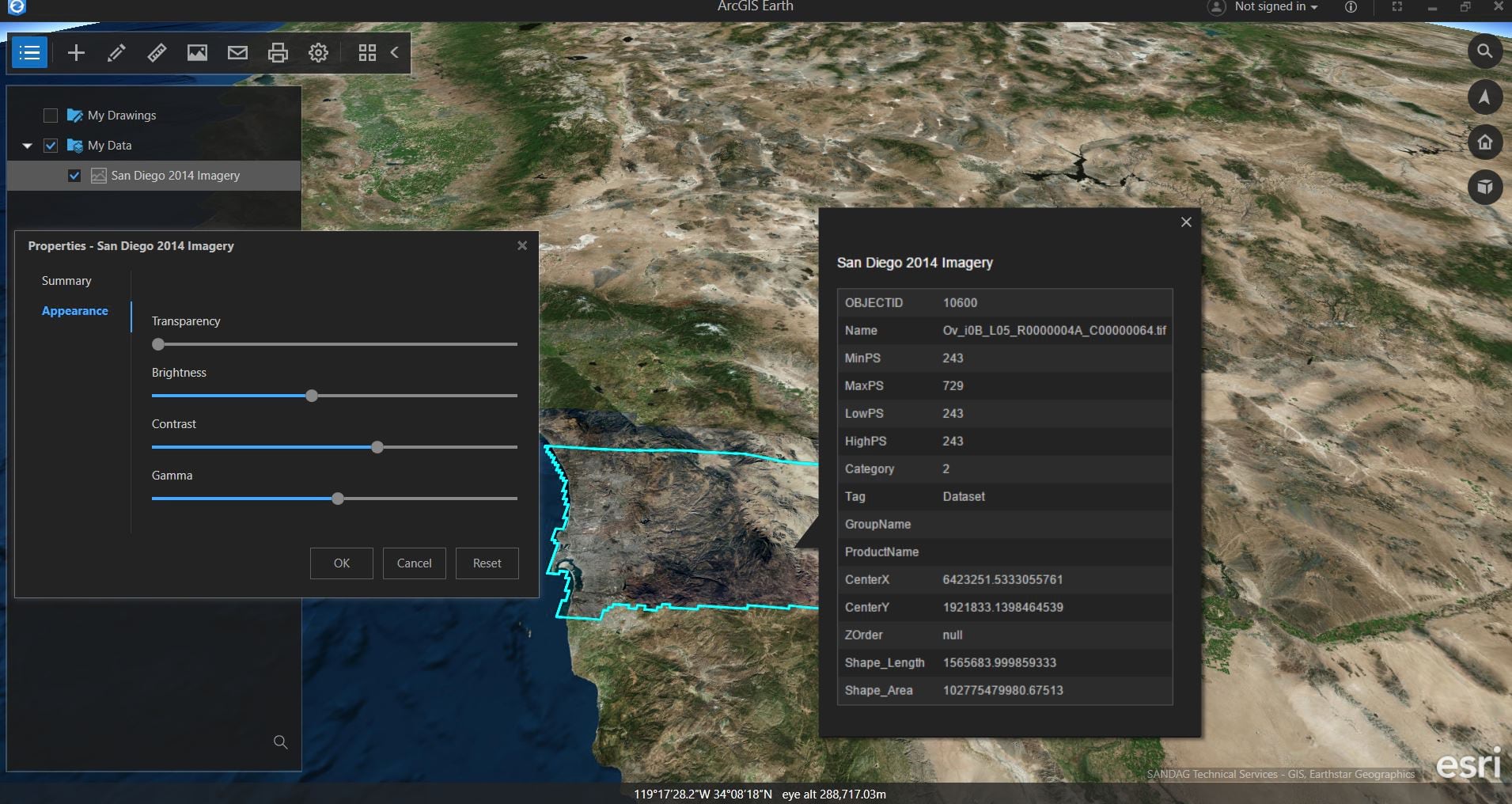
Task: Close the San Diego imagery popup
Action: point(1186,222)
